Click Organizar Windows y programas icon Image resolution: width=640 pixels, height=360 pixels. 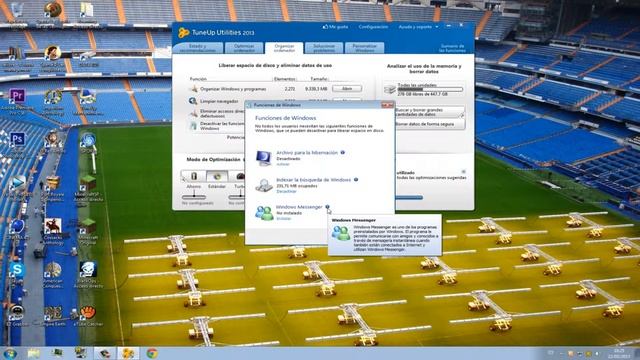click(x=194, y=89)
